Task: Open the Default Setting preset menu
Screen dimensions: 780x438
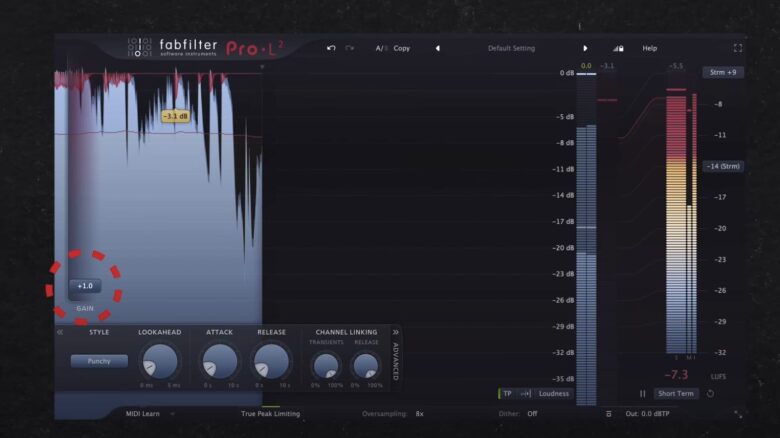Action: click(x=511, y=48)
